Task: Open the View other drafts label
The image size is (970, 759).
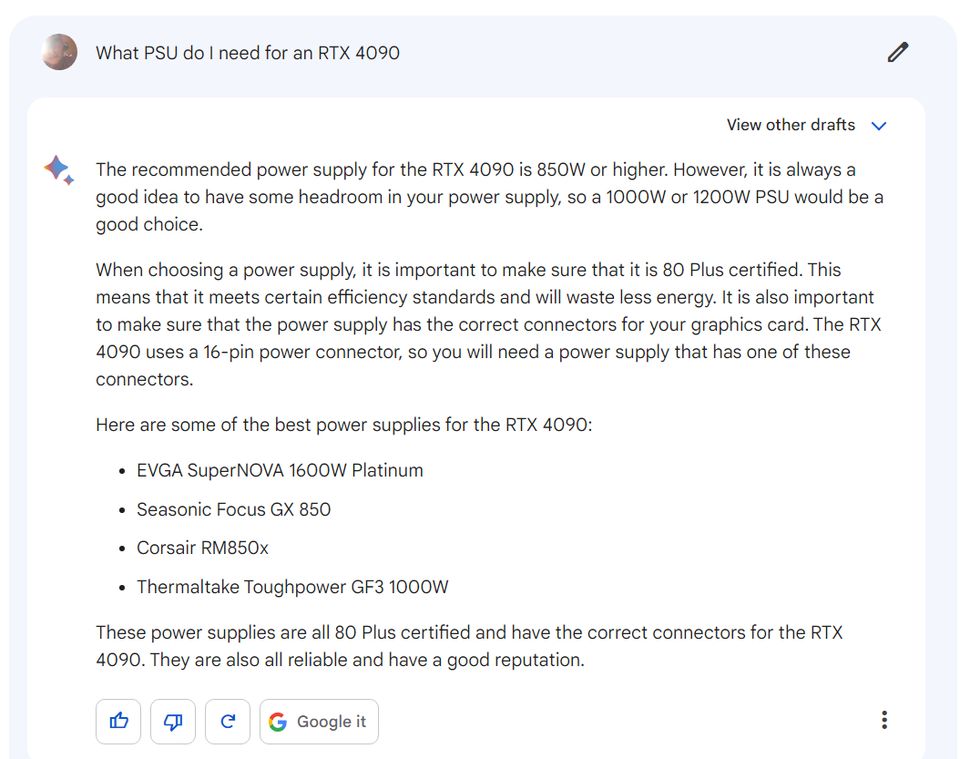Action: coord(791,125)
